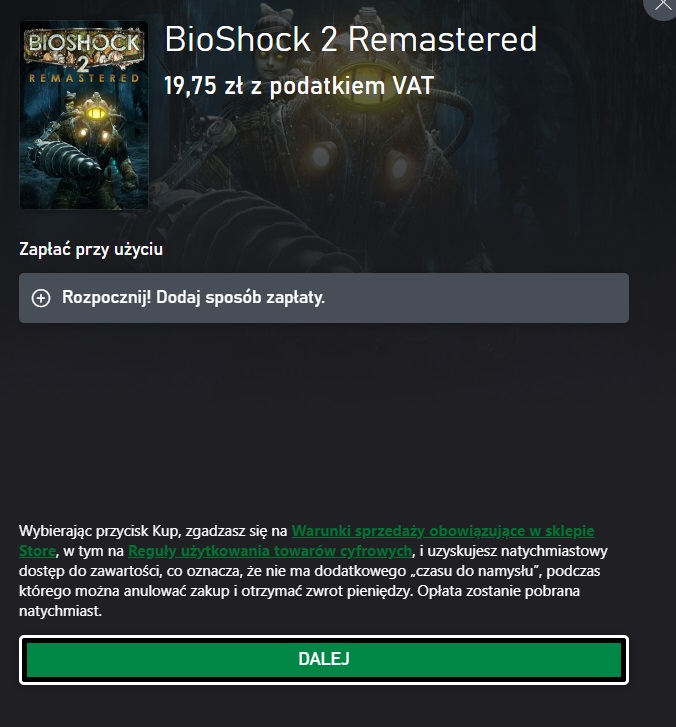The height and width of the screenshot is (727, 676).
Task: Click the green DALEJ button
Action: (324, 659)
